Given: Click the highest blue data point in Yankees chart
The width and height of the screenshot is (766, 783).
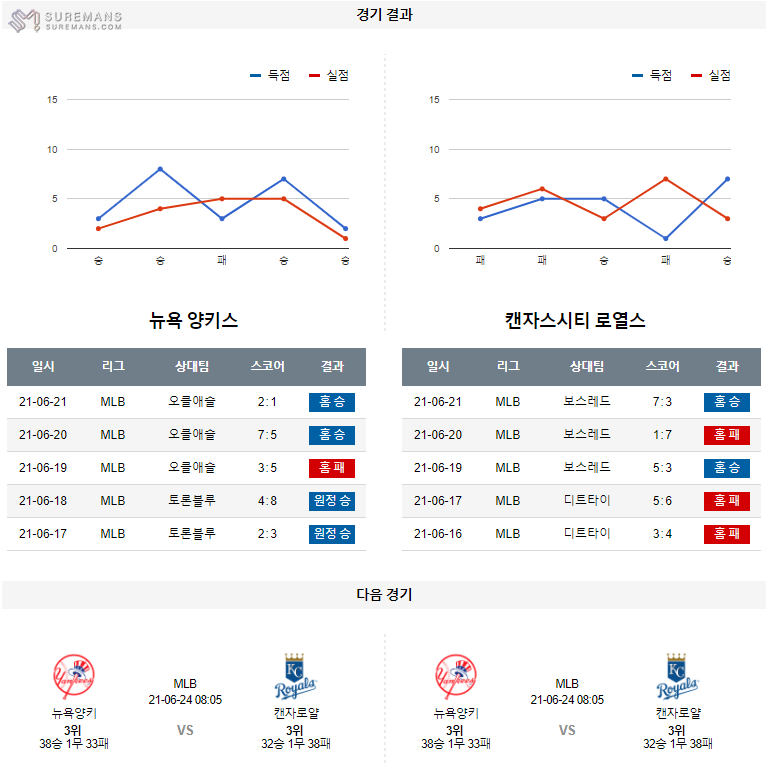Looking at the screenshot, I should coord(160,169).
